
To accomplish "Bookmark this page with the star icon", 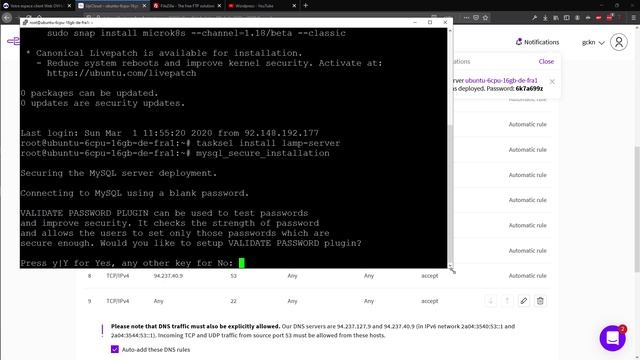I will pyautogui.click(x=485, y=18).
